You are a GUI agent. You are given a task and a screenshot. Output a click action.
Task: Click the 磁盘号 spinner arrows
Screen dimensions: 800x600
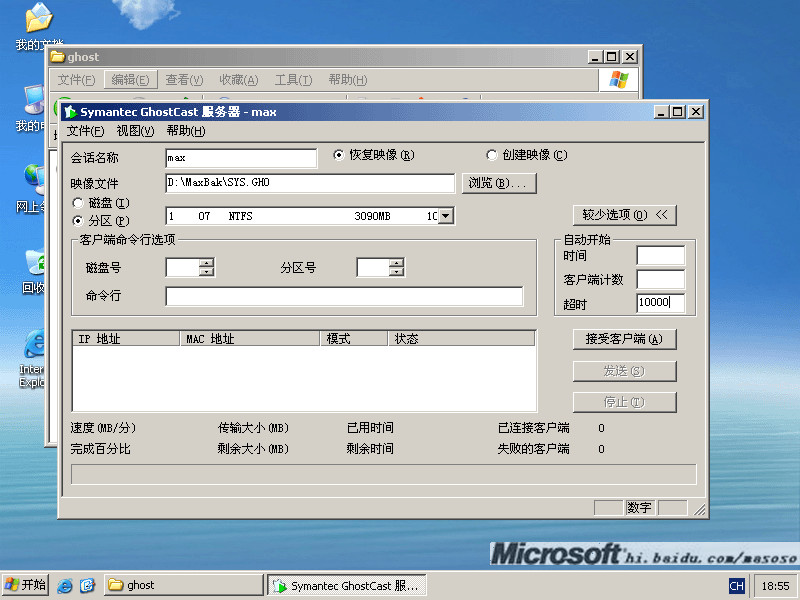pos(206,267)
